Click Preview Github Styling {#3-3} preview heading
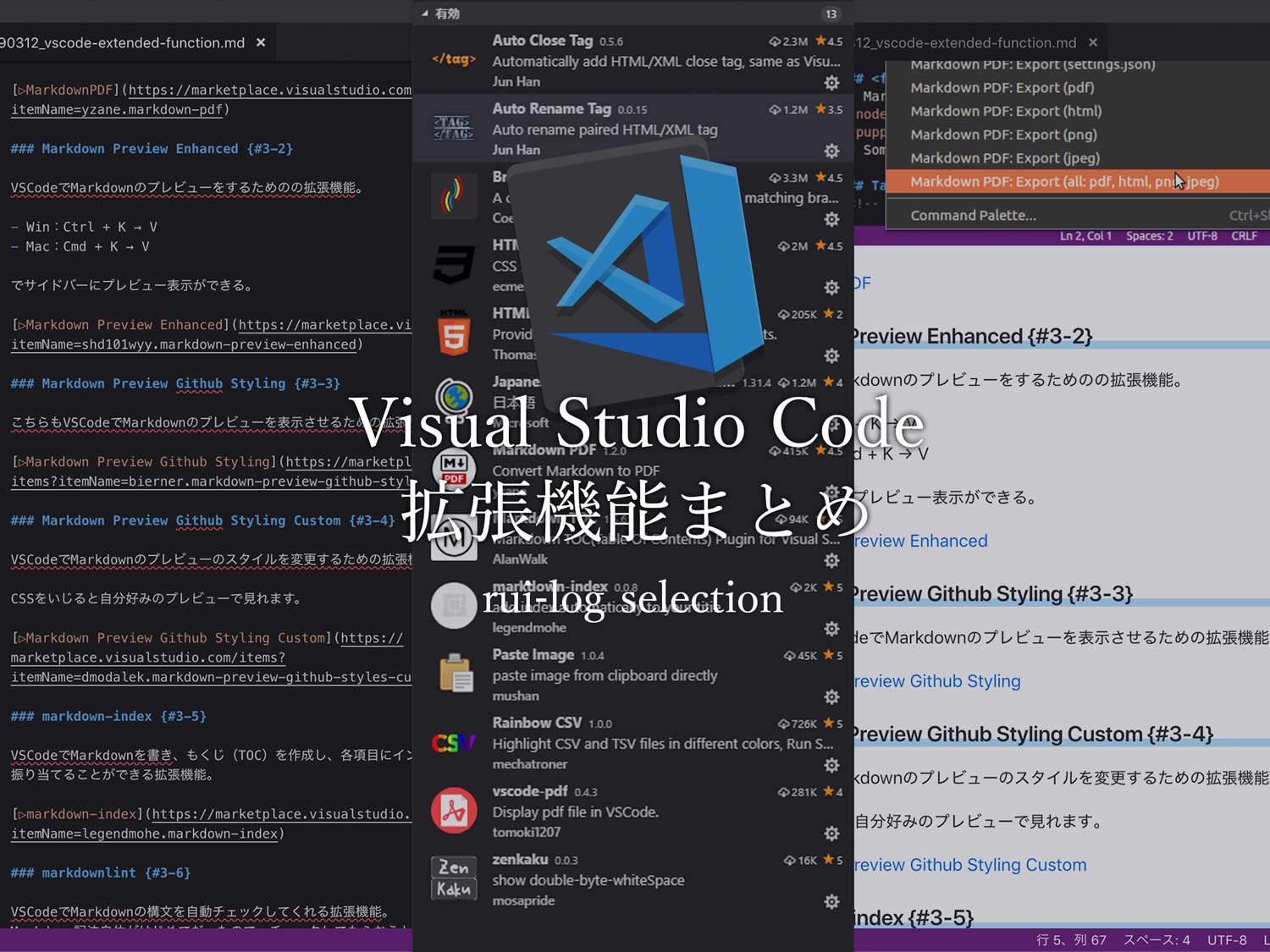This screenshot has height=952, width=1270. [x=993, y=594]
